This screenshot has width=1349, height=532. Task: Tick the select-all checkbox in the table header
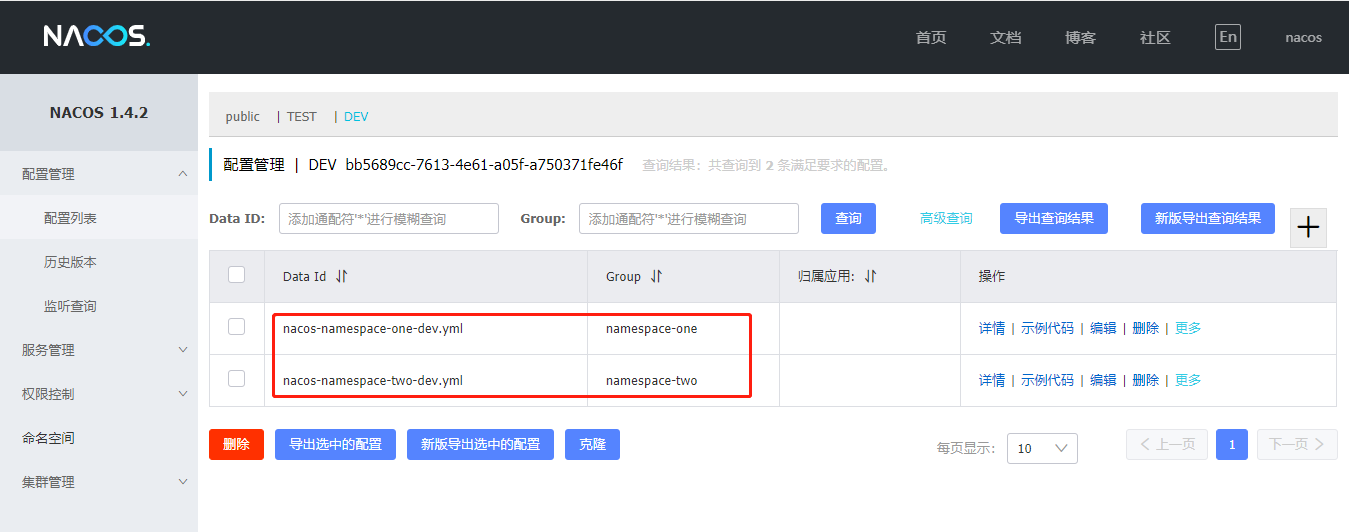(x=237, y=275)
